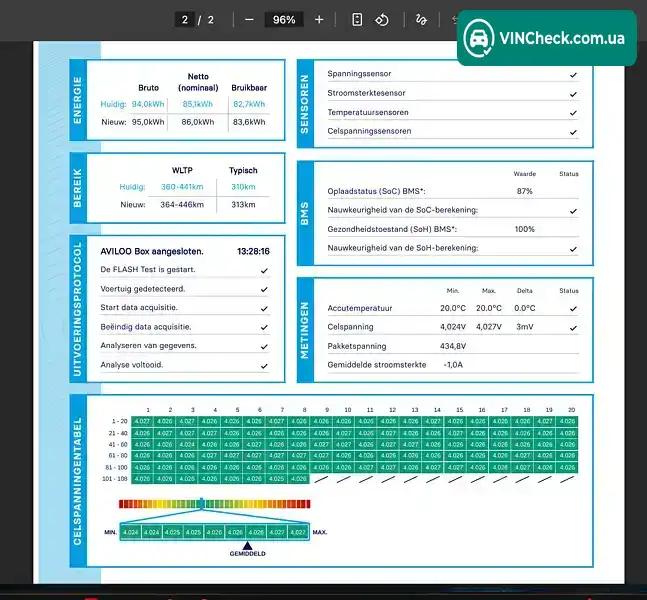This screenshot has height=600, width=647.
Task: Click the 95,0kWh new gross value
Action: [148, 122]
